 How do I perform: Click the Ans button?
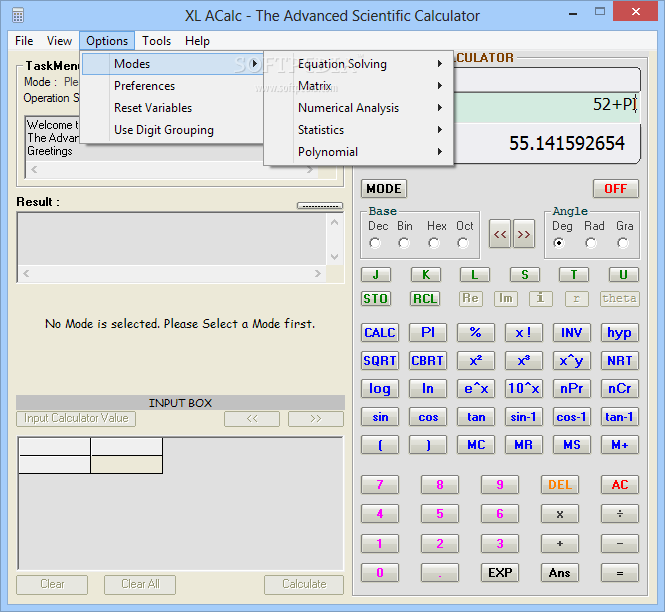[559, 573]
